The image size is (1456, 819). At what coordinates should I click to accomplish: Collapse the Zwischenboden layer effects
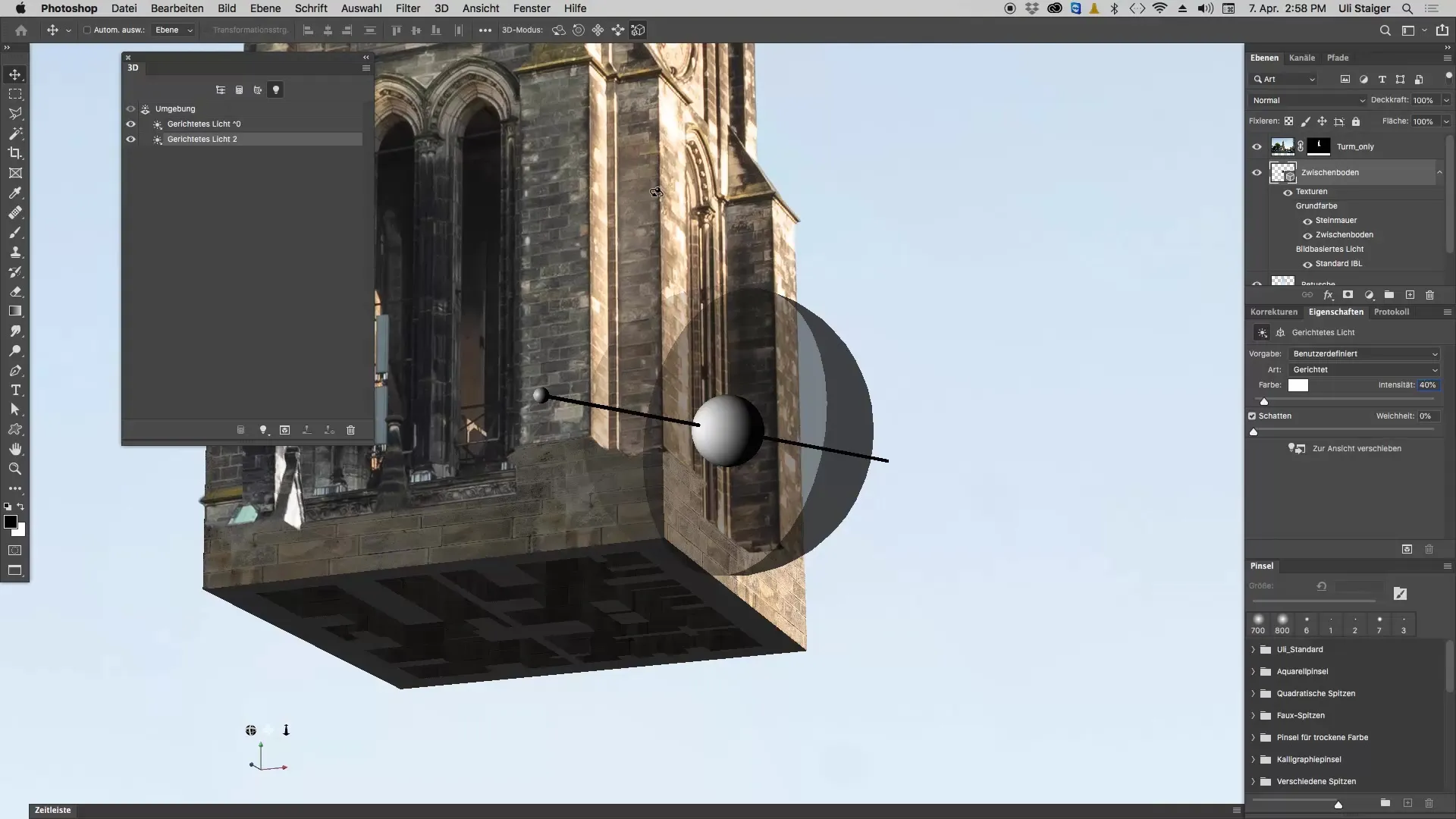coord(1439,172)
